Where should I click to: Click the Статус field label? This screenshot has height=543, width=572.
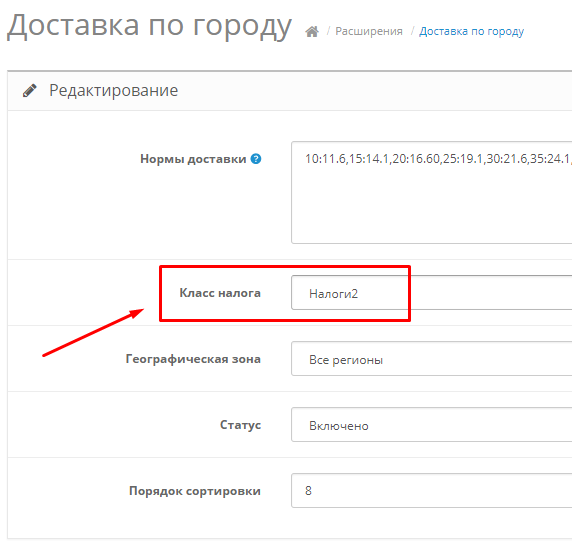(x=240, y=425)
